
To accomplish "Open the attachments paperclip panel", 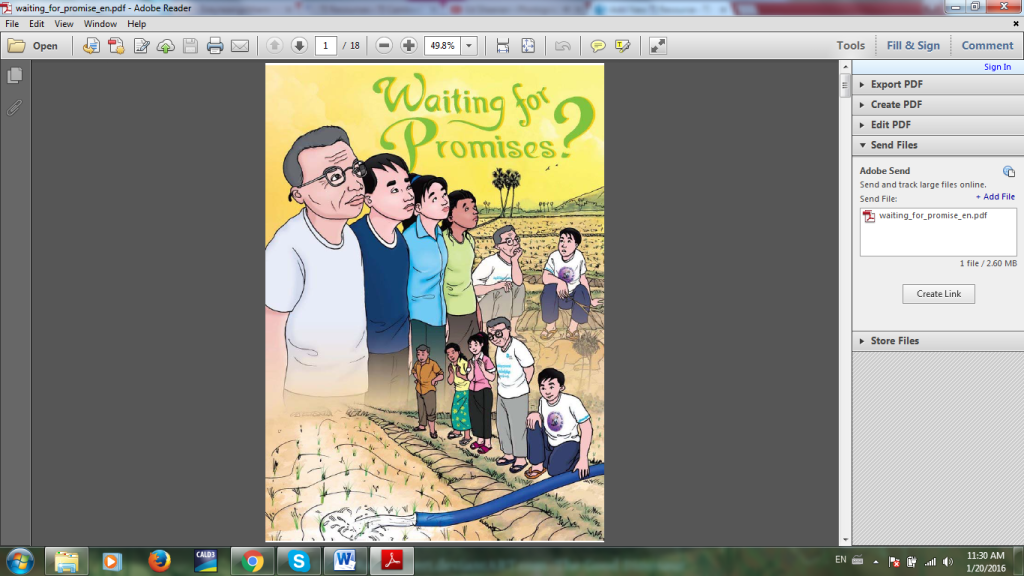I will [x=15, y=107].
